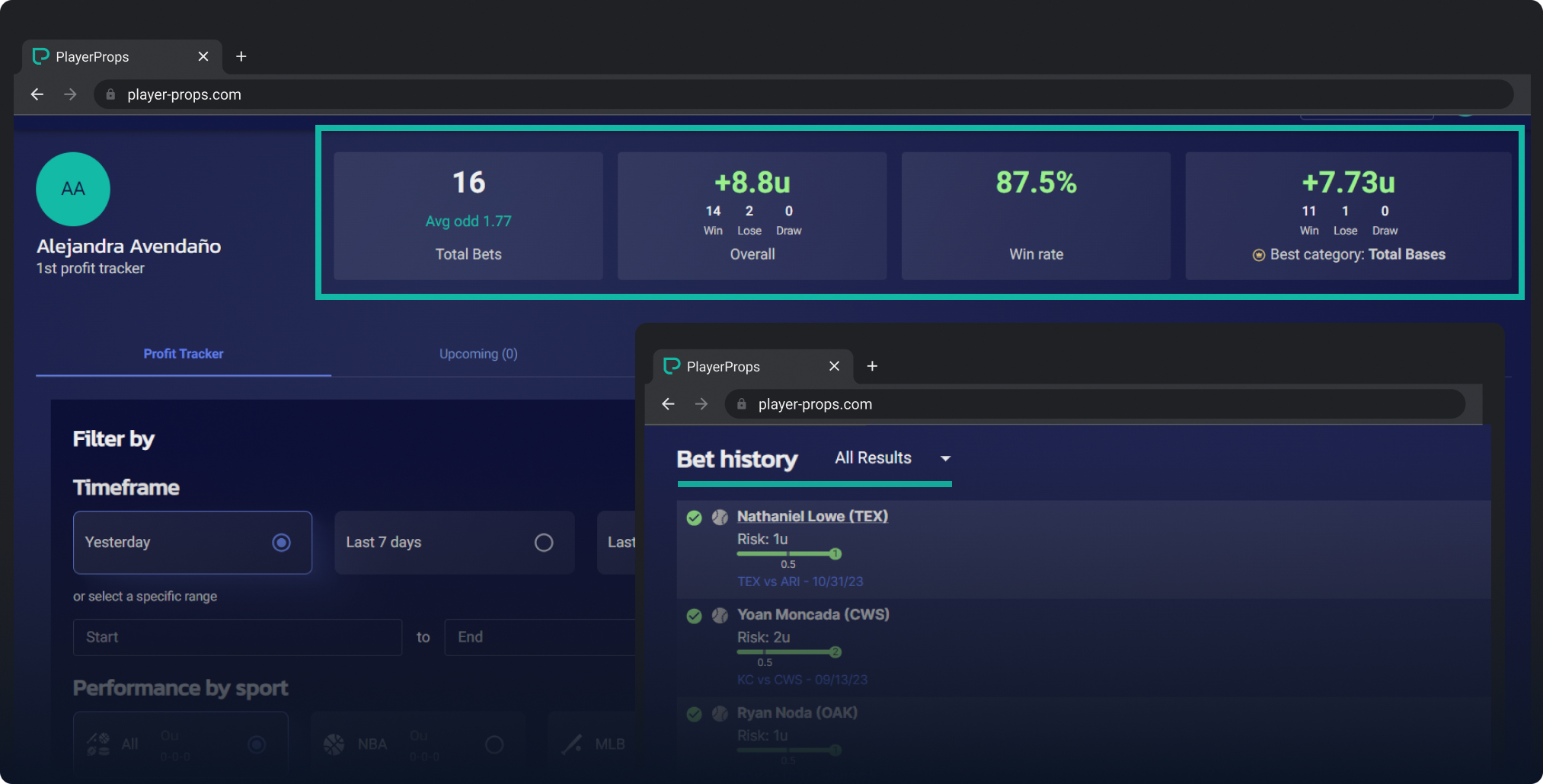Open the End date field
Screen dimensions: 1543x784
point(541,637)
